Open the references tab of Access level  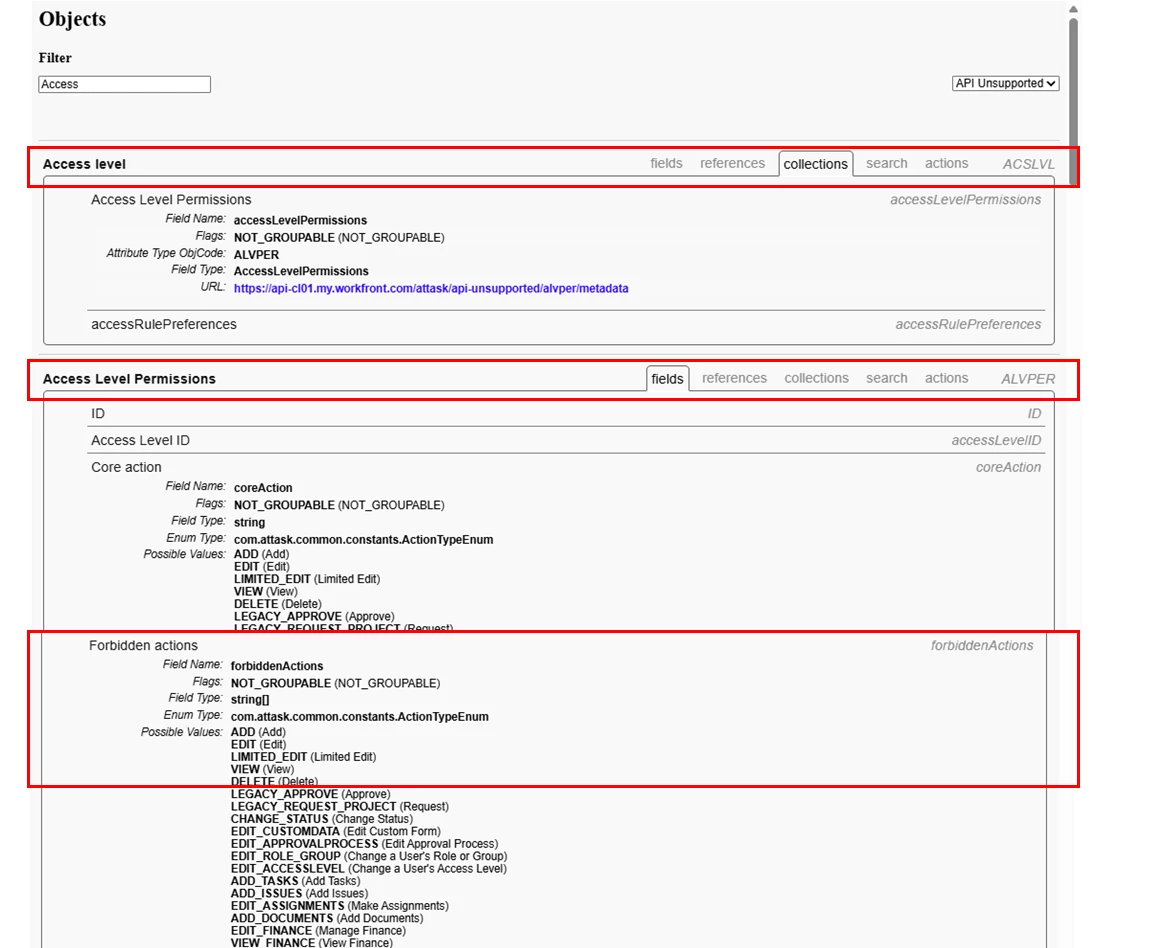[x=732, y=163]
